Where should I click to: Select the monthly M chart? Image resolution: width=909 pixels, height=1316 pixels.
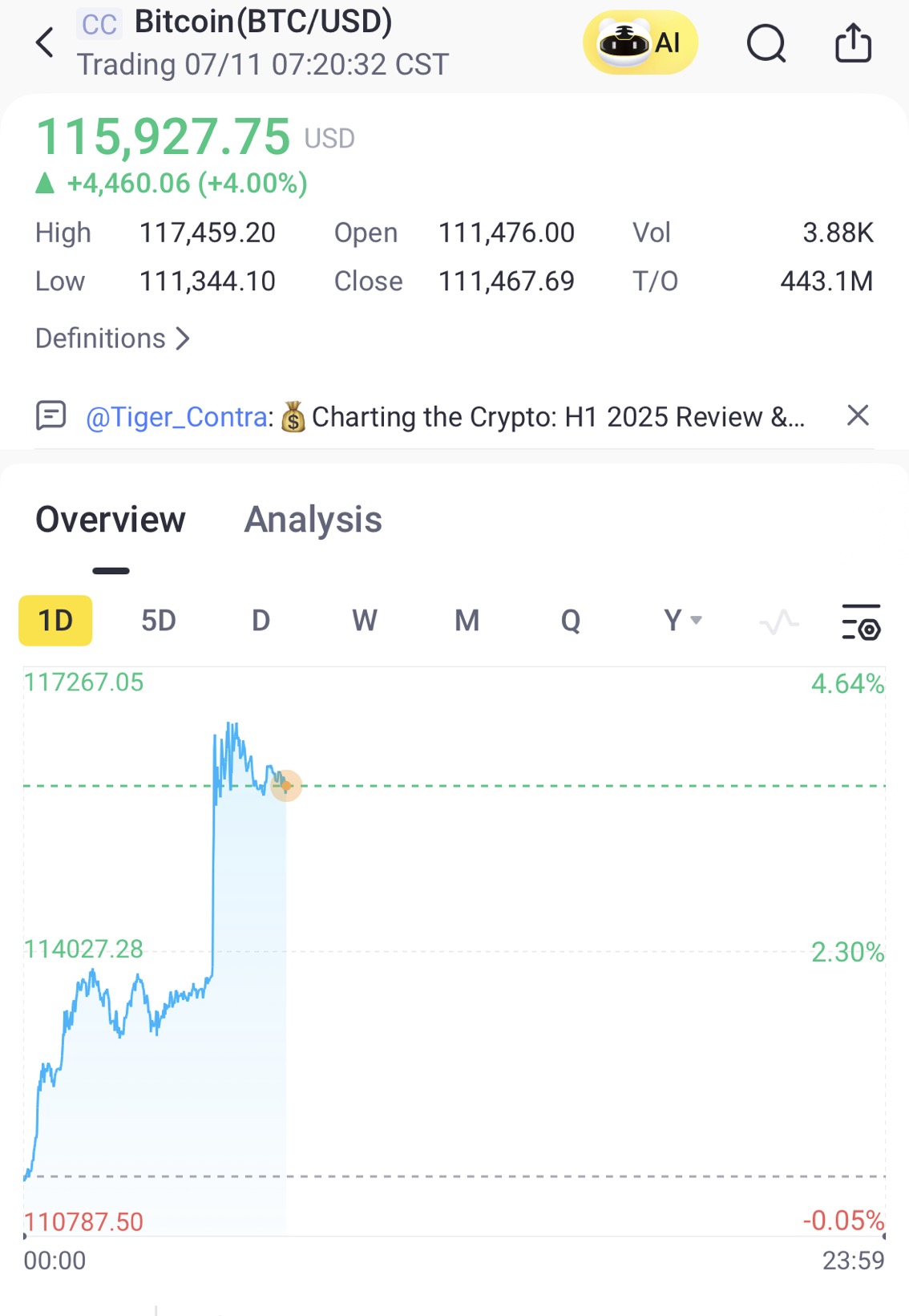pyautogui.click(x=467, y=621)
